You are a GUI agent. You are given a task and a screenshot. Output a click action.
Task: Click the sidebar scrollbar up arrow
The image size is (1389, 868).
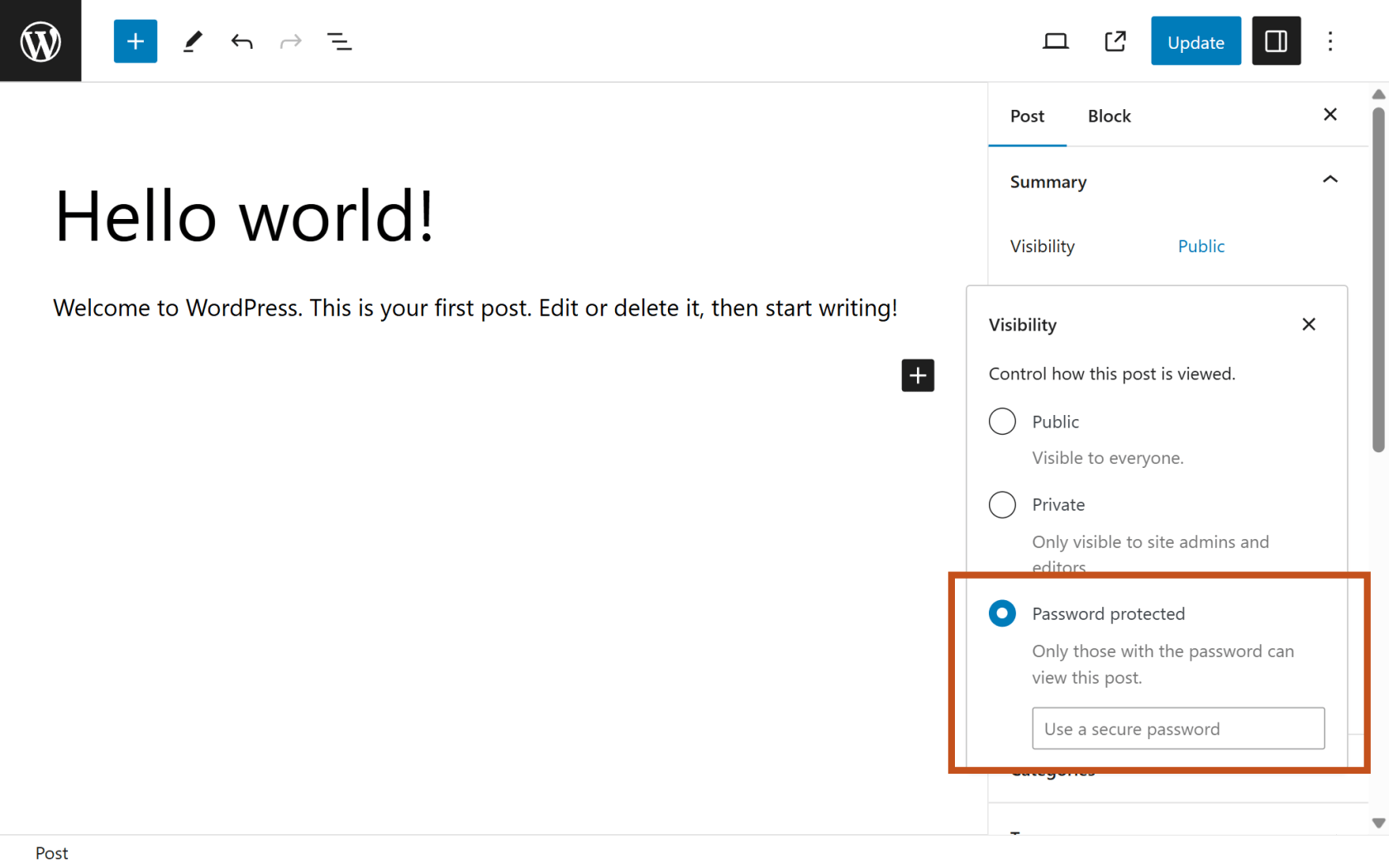[1378, 94]
